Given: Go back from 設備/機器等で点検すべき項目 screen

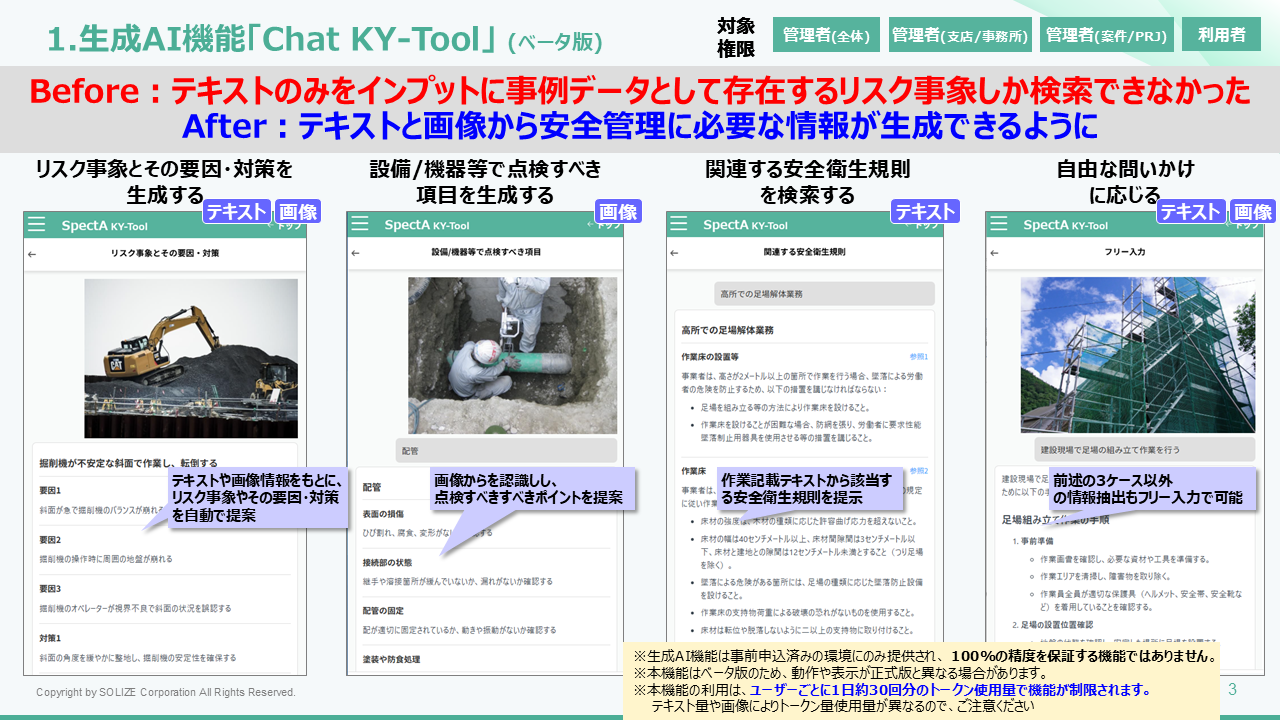Looking at the screenshot, I should point(355,254).
